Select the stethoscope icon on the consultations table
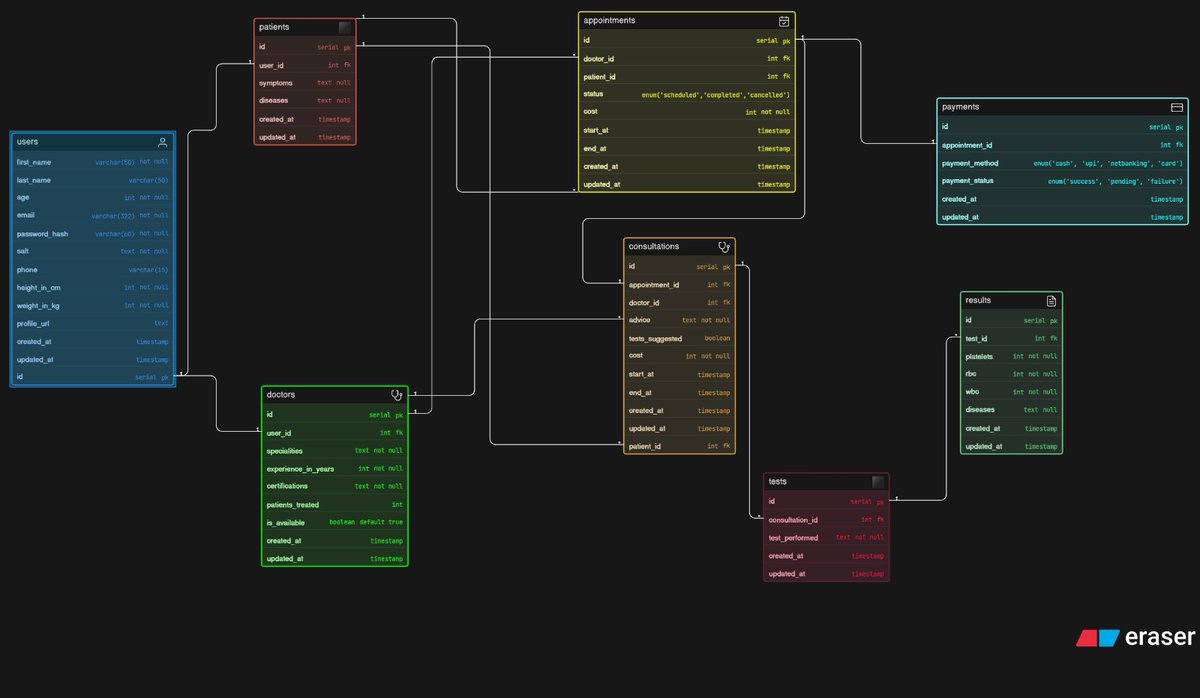Screen dimensions: 1200x698 pyautogui.click(x=724, y=246)
